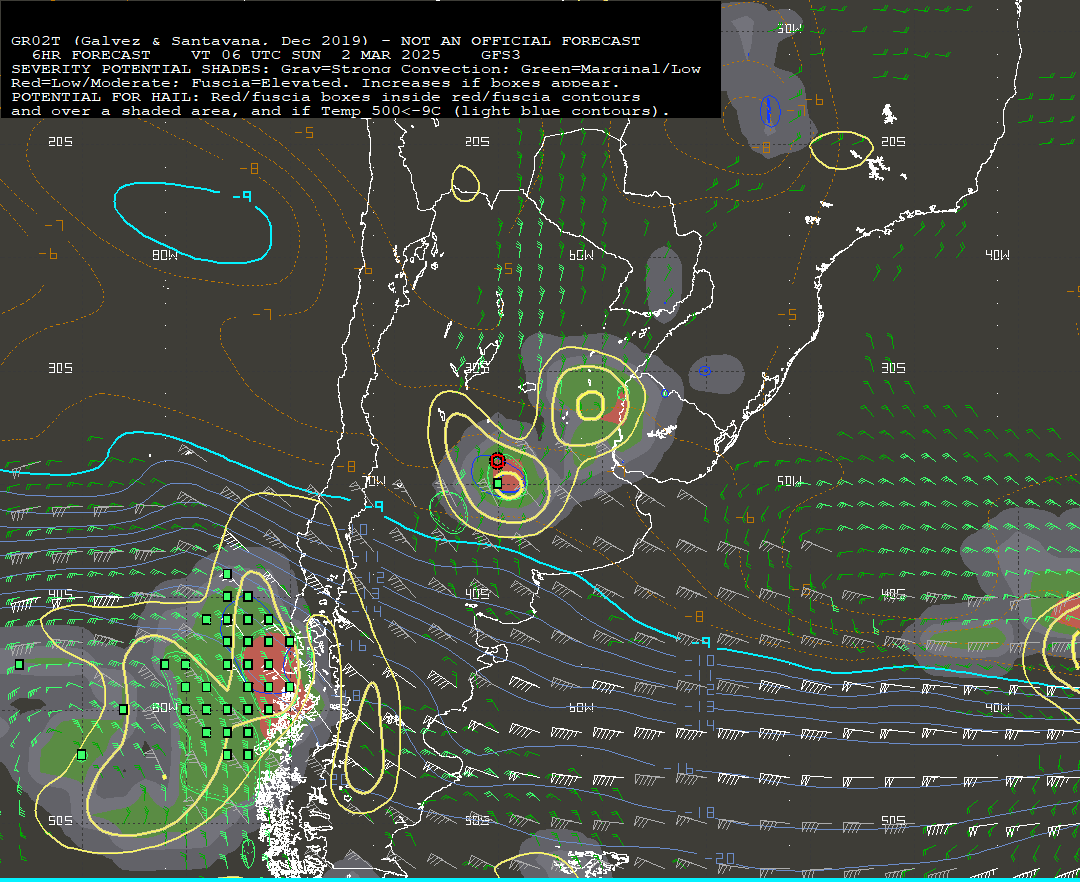
Task: Click the red hexagon hail marker
Action: 497,461
